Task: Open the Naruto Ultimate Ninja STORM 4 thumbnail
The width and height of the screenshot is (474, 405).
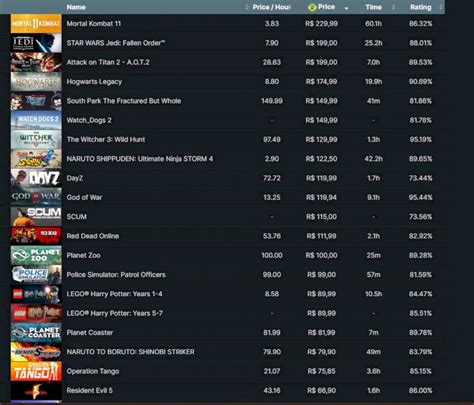Action: pyautogui.click(x=36, y=159)
